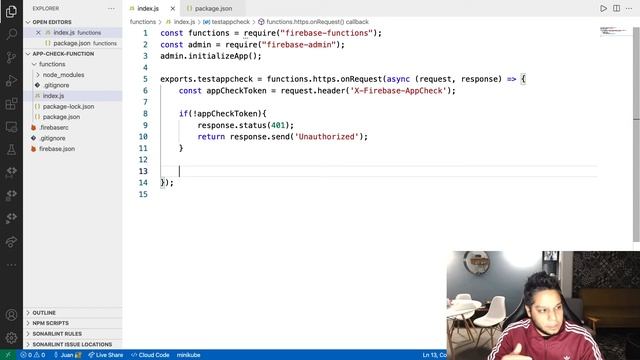
Task: Click the 401 status code value
Action: [278, 125]
